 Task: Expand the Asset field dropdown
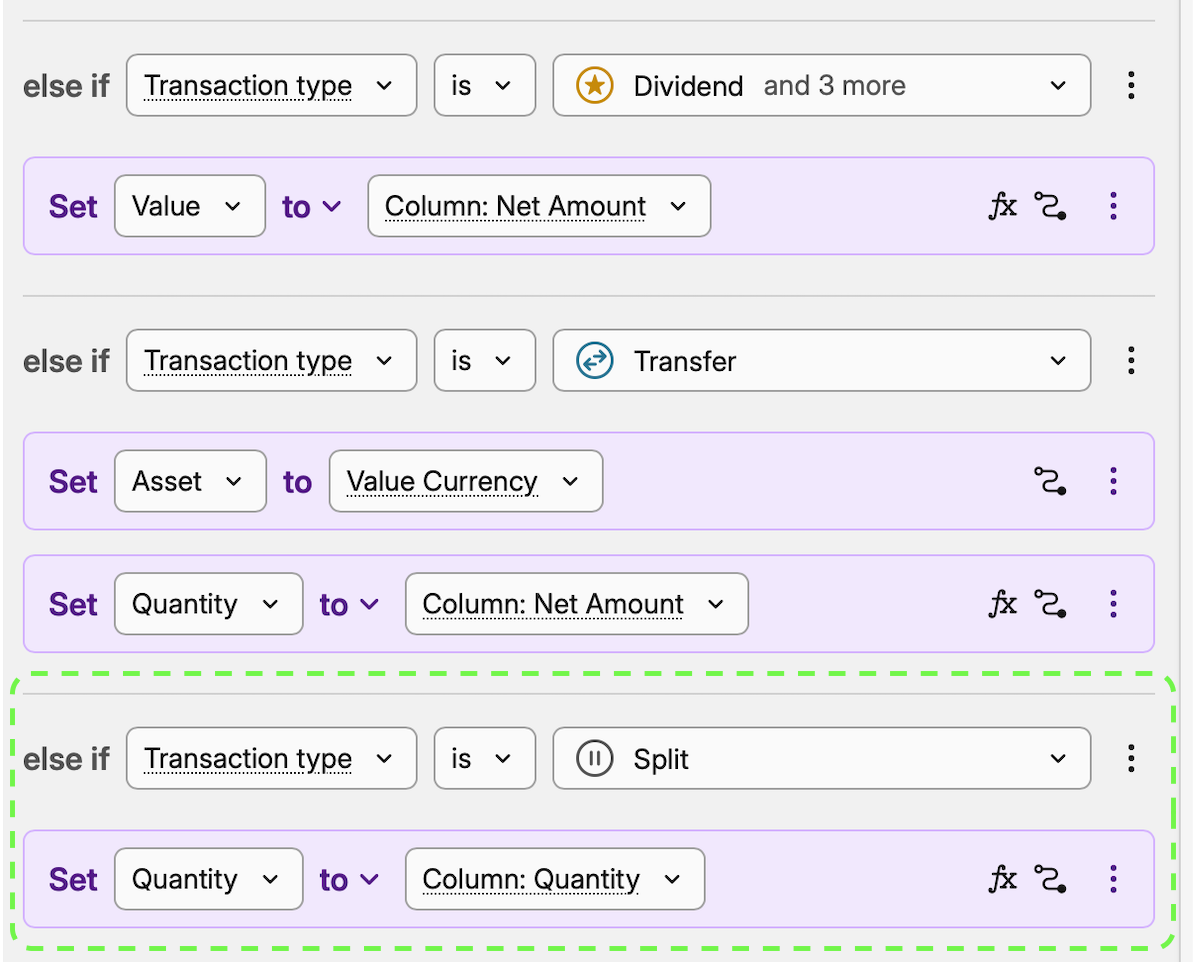pyautogui.click(x=190, y=481)
